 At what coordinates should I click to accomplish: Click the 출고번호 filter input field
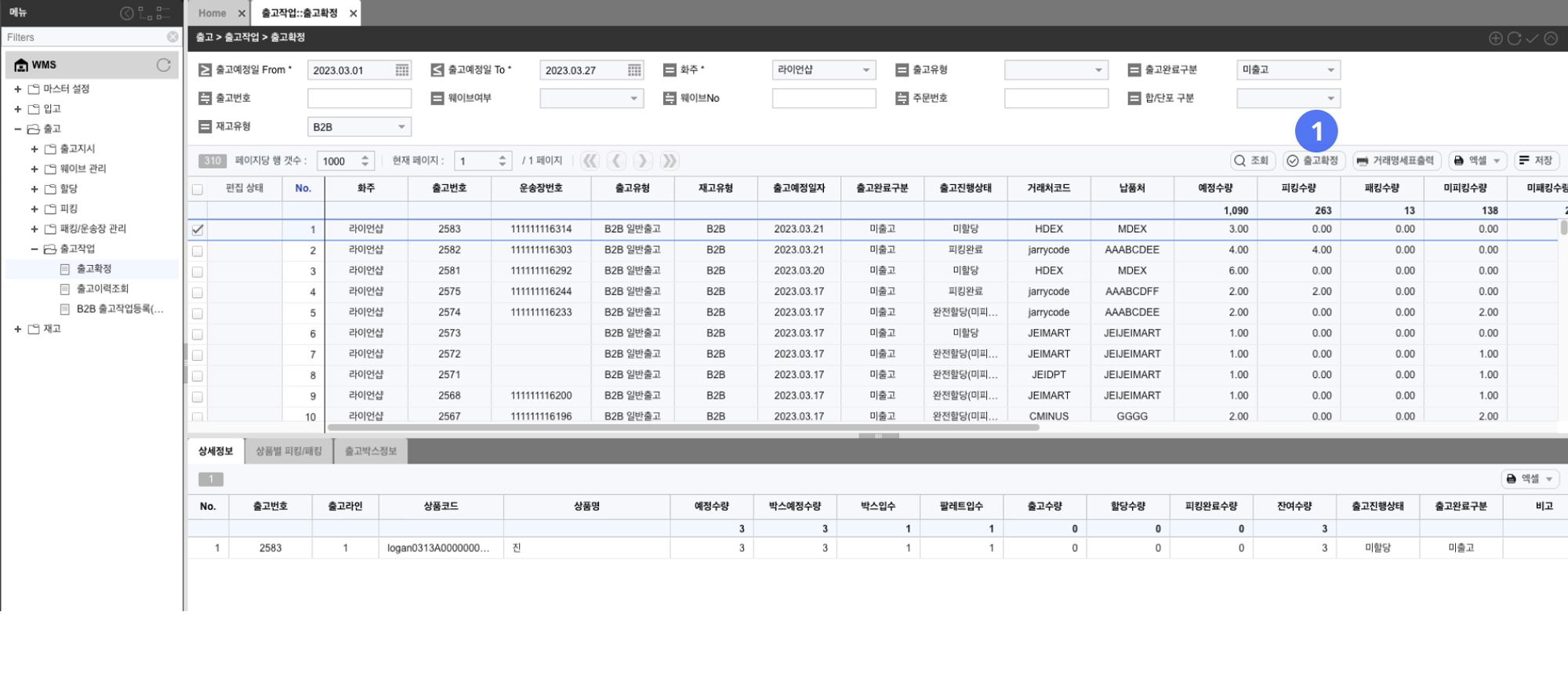359,99
